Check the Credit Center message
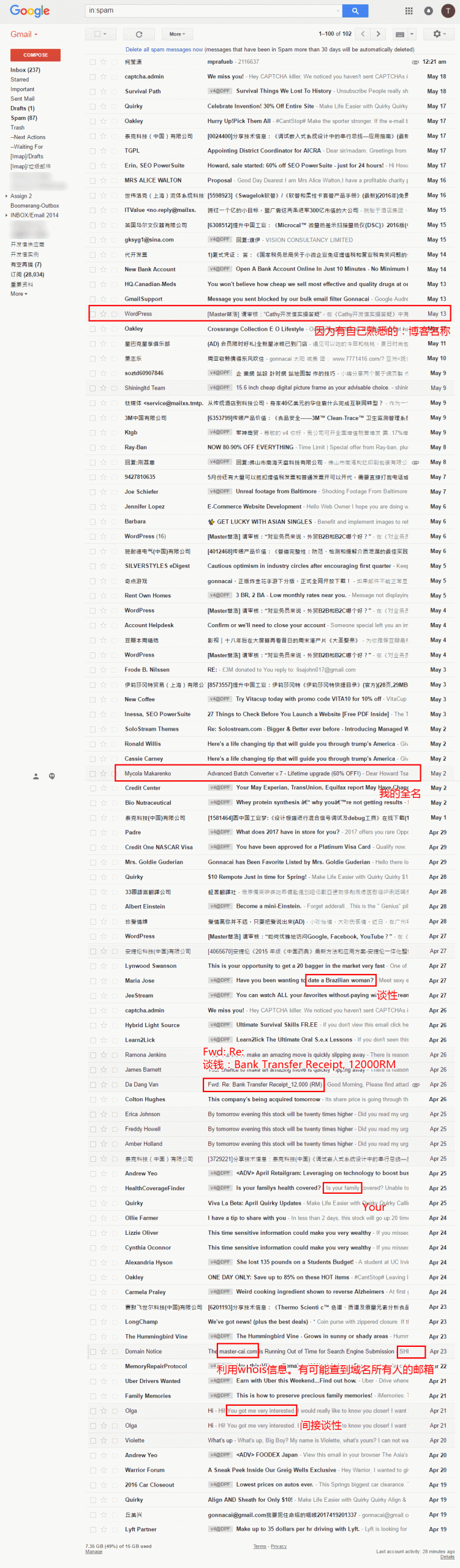460x1568 pixels. (92, 788)
